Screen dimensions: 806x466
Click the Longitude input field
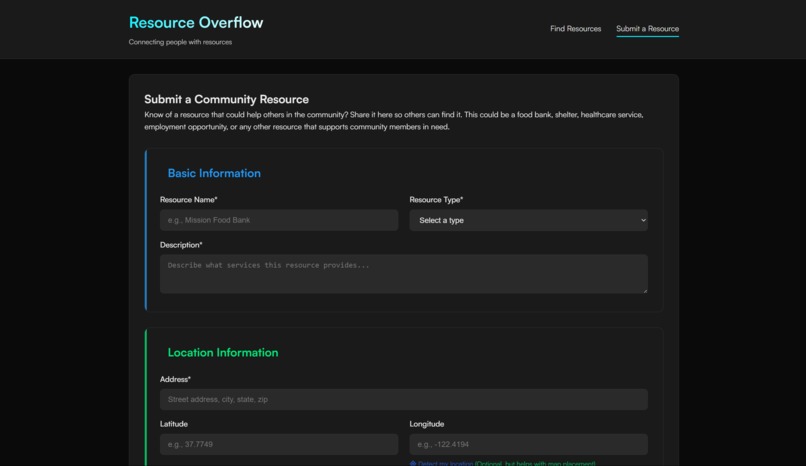(528, 444)
